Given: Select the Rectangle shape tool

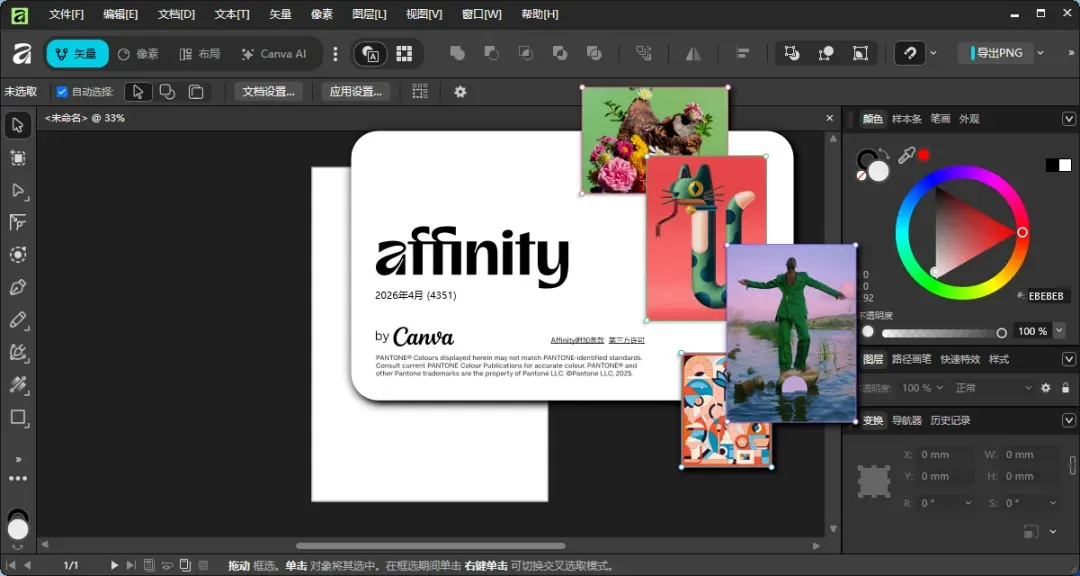Looking at the screenshot, I should (18, 417).
